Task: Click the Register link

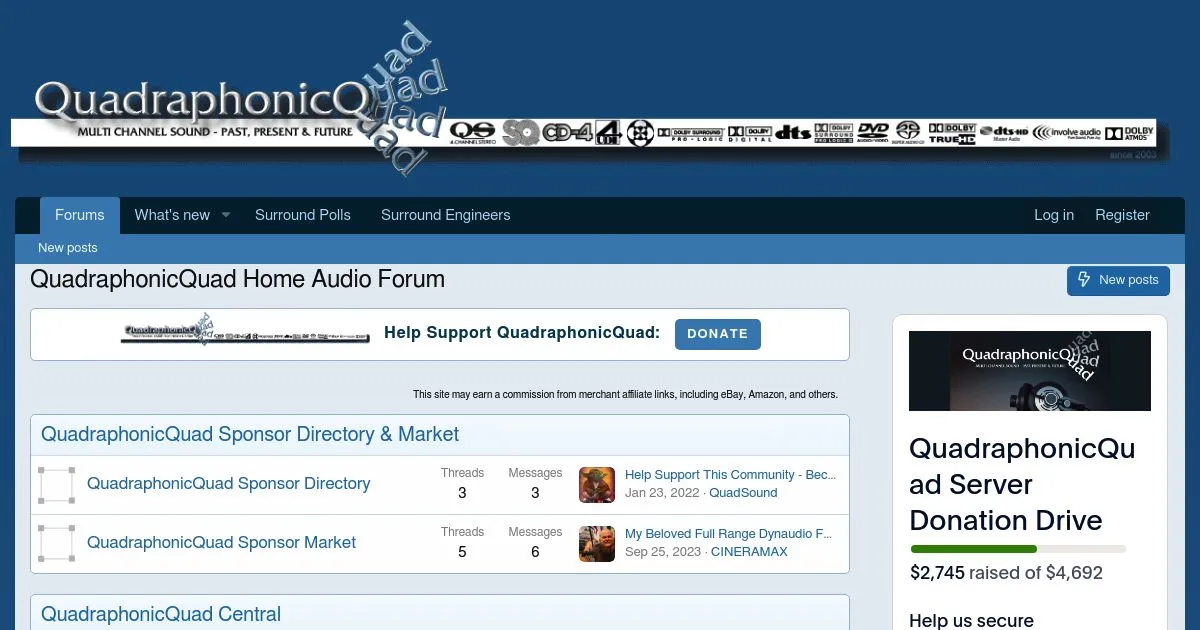Action: (x=1122, y=215)
